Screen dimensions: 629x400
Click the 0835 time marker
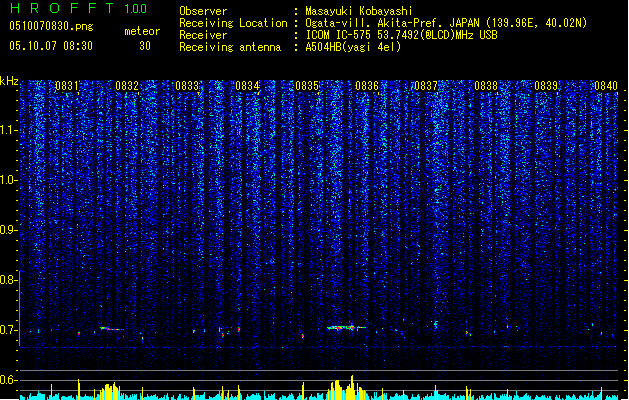coord(307,86)
